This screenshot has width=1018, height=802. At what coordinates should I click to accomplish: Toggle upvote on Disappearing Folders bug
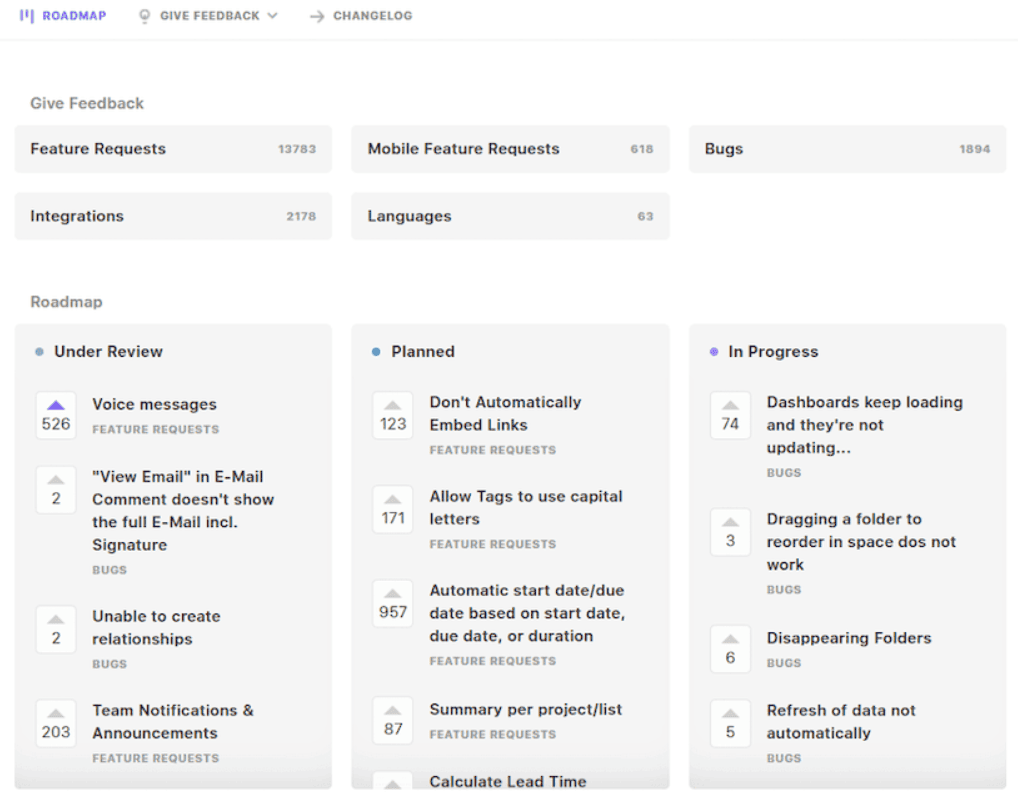point(730,648)
